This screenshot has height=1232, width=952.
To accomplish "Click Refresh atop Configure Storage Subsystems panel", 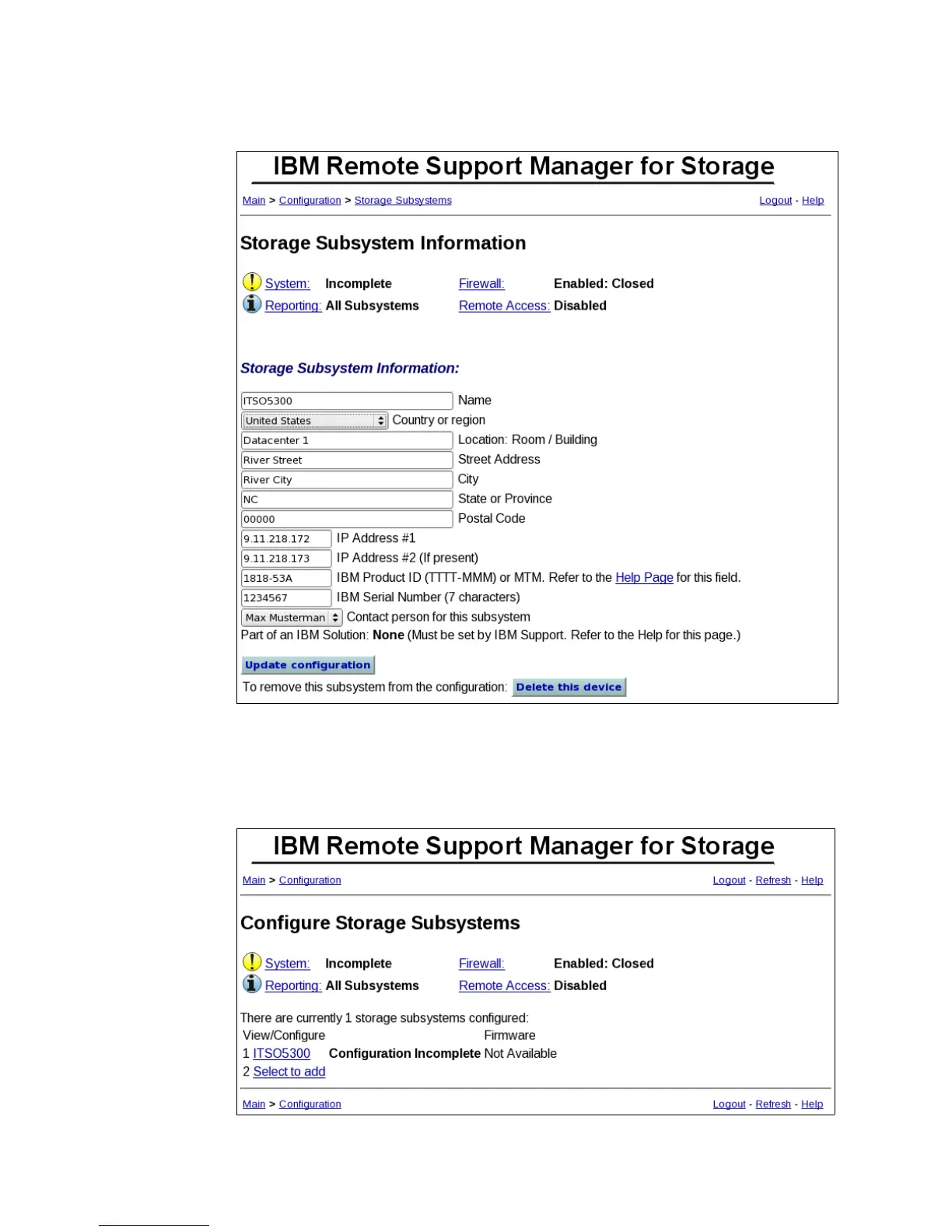I will [773, 880].
